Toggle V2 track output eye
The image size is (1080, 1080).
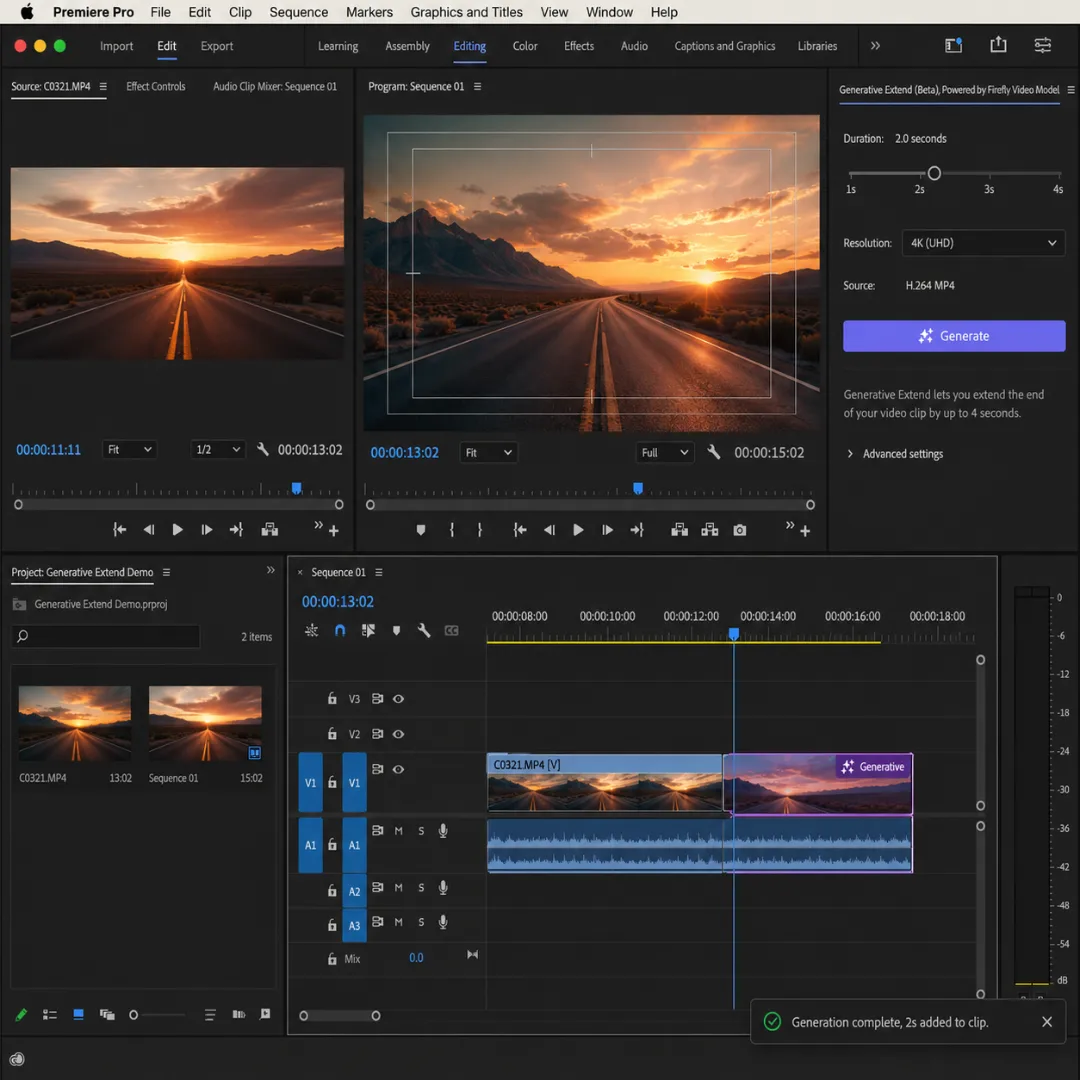[398, 734]
